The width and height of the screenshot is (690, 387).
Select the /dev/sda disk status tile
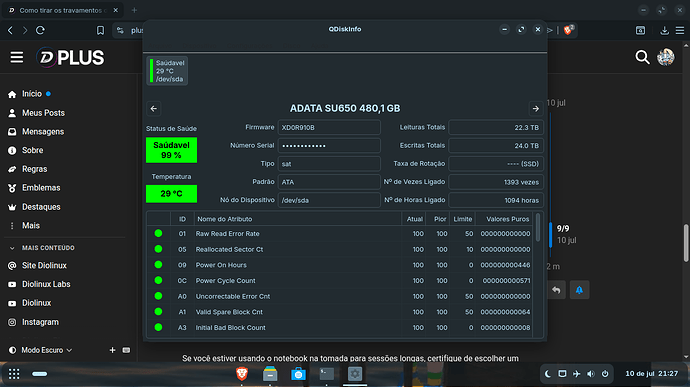tap(167, 71)
